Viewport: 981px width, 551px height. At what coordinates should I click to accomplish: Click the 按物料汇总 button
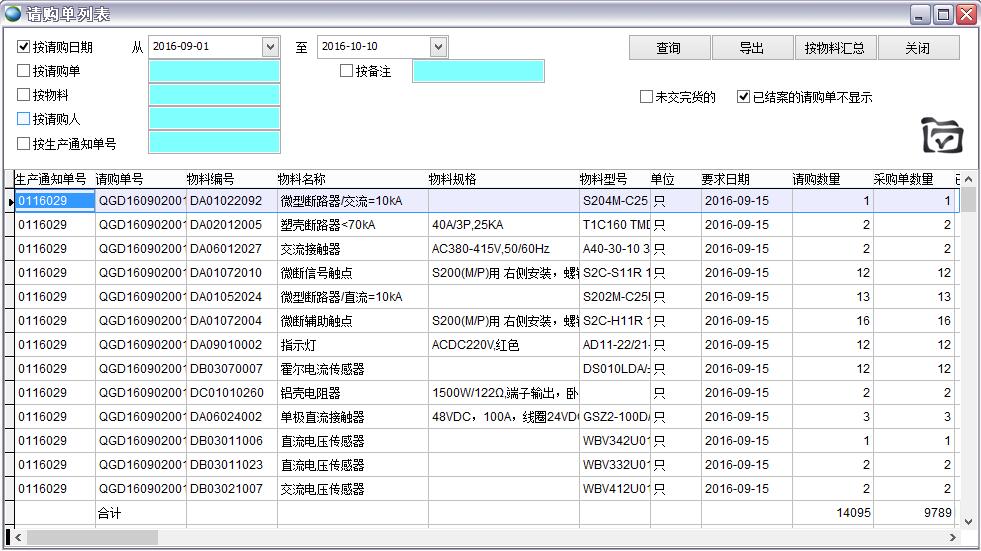tap(835, 48)
